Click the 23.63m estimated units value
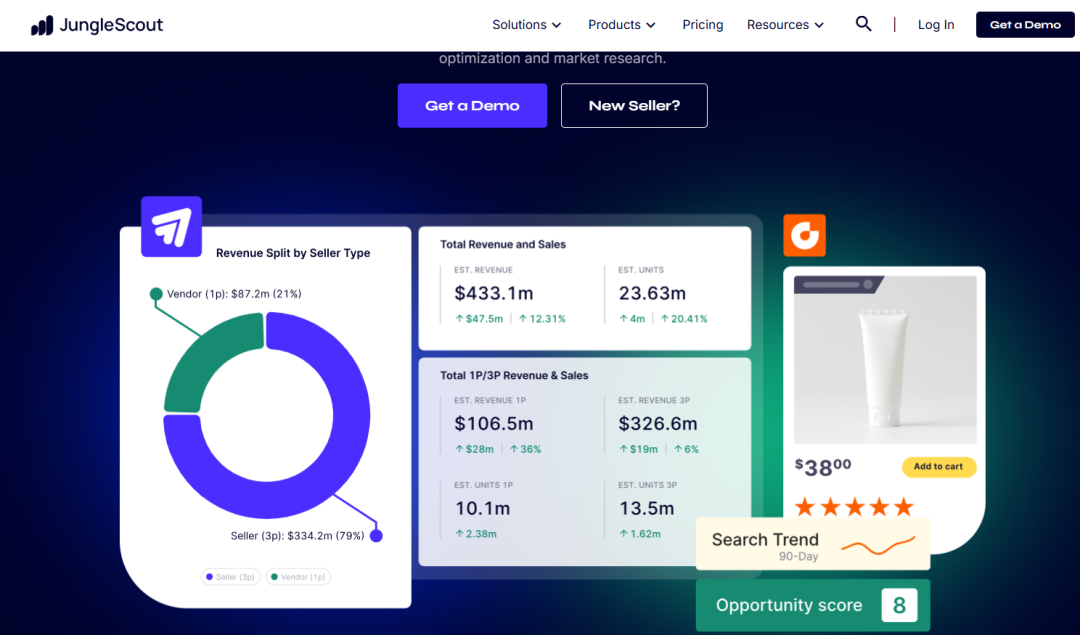 pos(652,293)
